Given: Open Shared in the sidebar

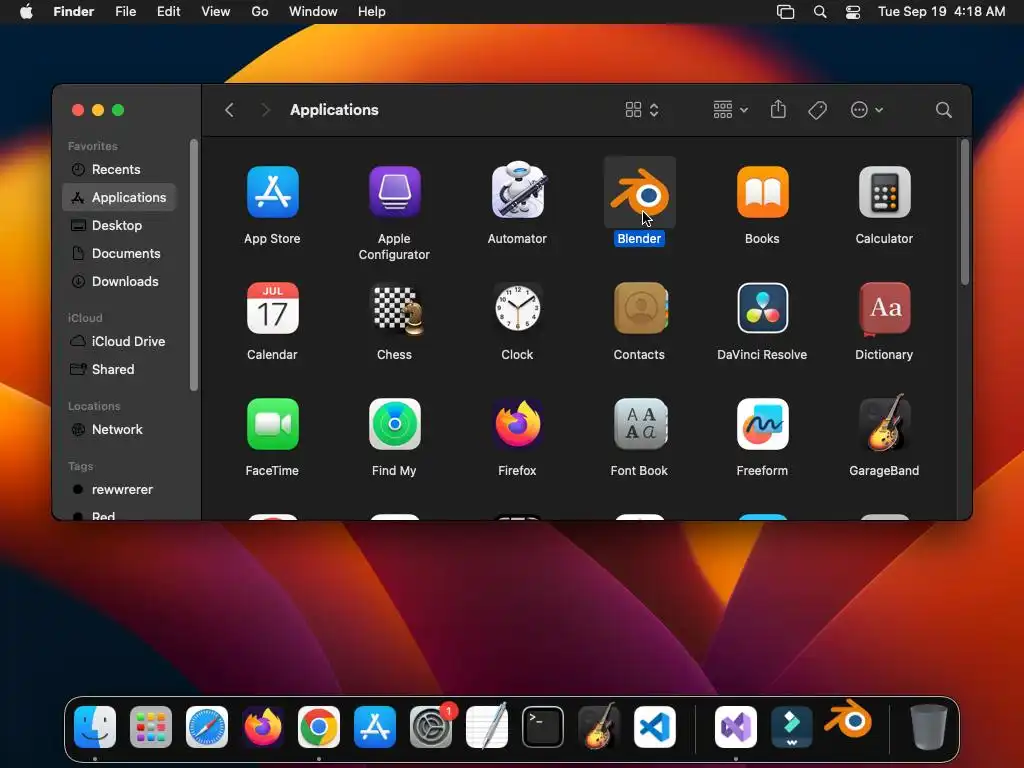Looking at the screenshot, I should pyautogui.click(x=120, y=370).
